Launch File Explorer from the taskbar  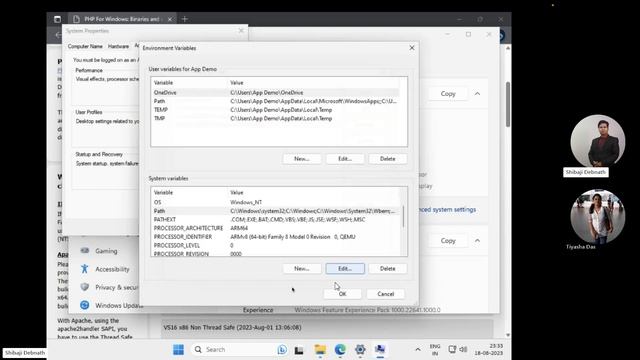pos(320,349)
